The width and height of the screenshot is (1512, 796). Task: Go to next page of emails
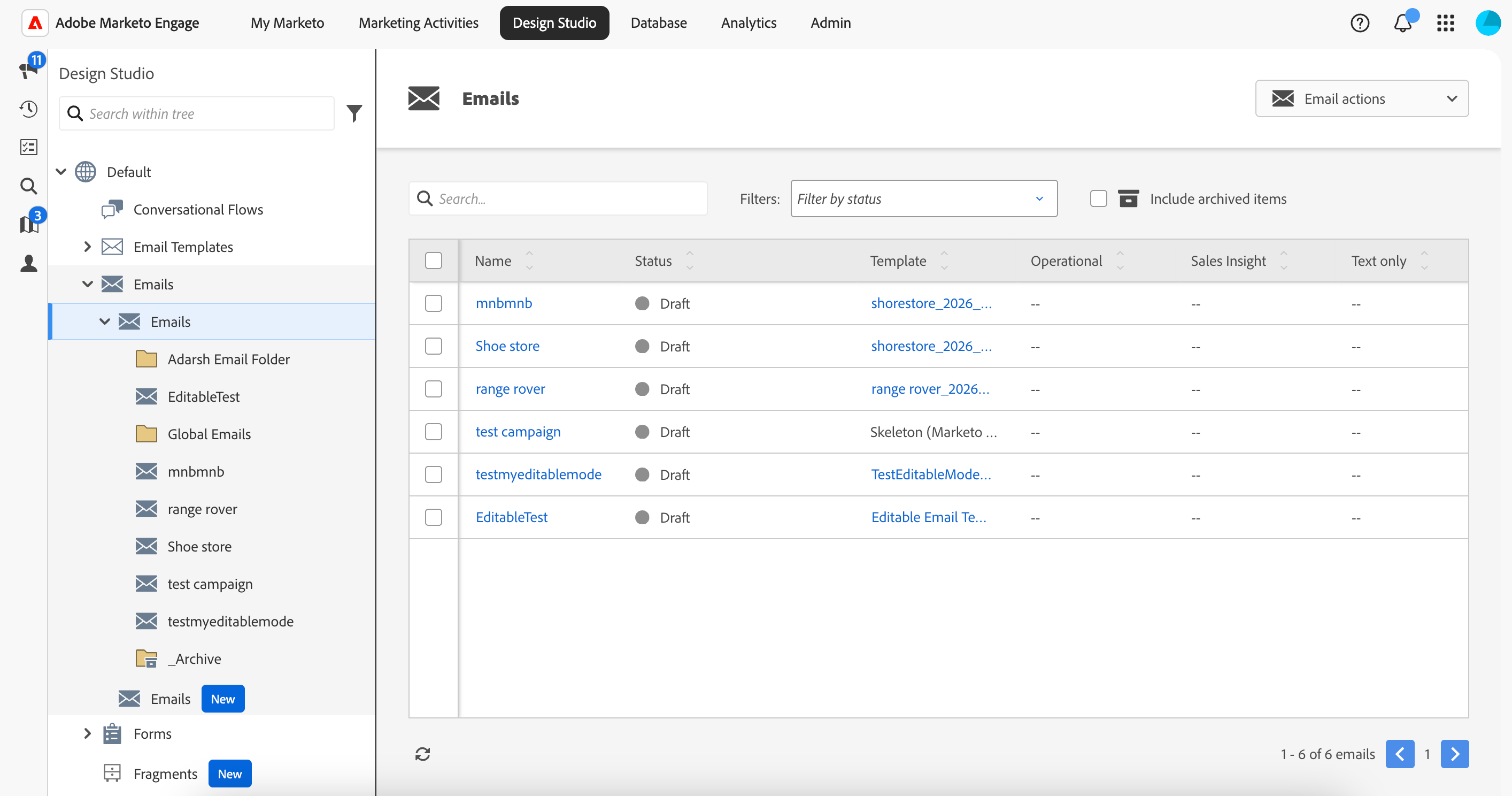[1454, 754]
